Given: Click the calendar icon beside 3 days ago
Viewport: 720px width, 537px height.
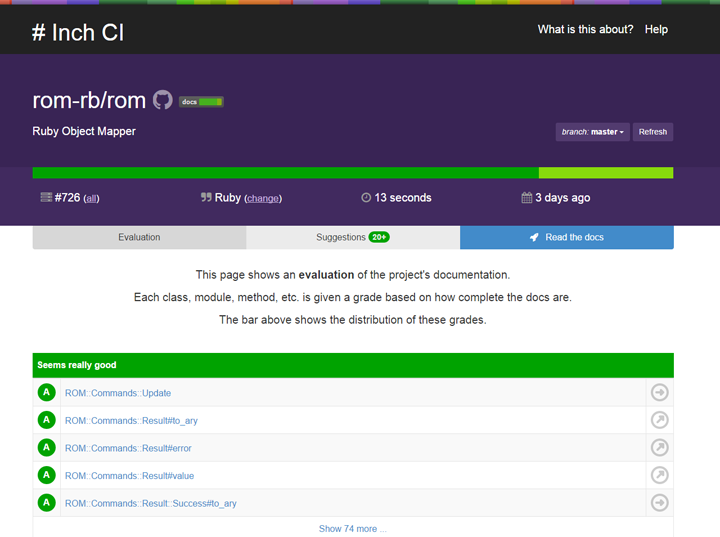Looking at the screenshot, I should coord(527,198).
